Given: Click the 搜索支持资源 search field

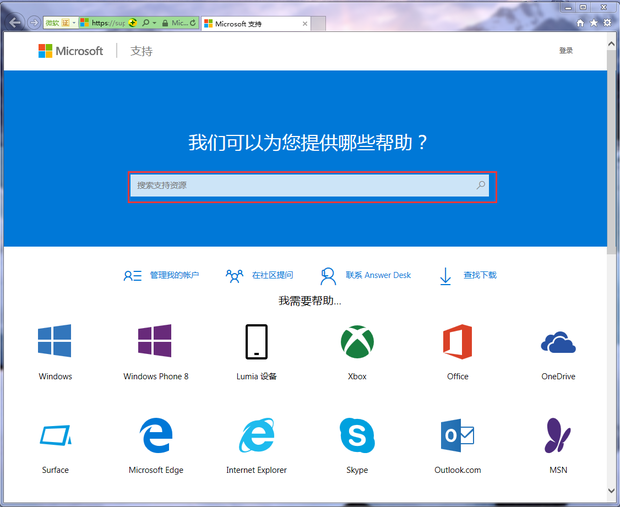Looking at the screenshot, I should coord(300,185).
